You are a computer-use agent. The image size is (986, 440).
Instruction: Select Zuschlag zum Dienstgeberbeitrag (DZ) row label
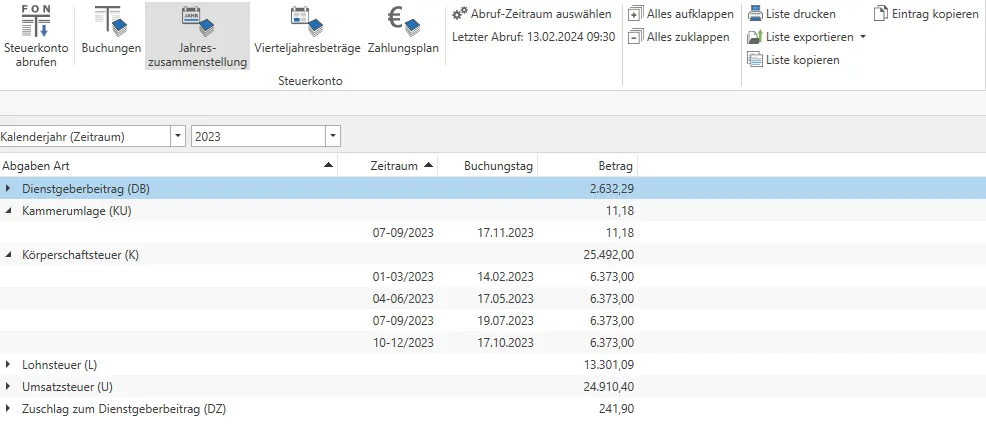point(124,409)
